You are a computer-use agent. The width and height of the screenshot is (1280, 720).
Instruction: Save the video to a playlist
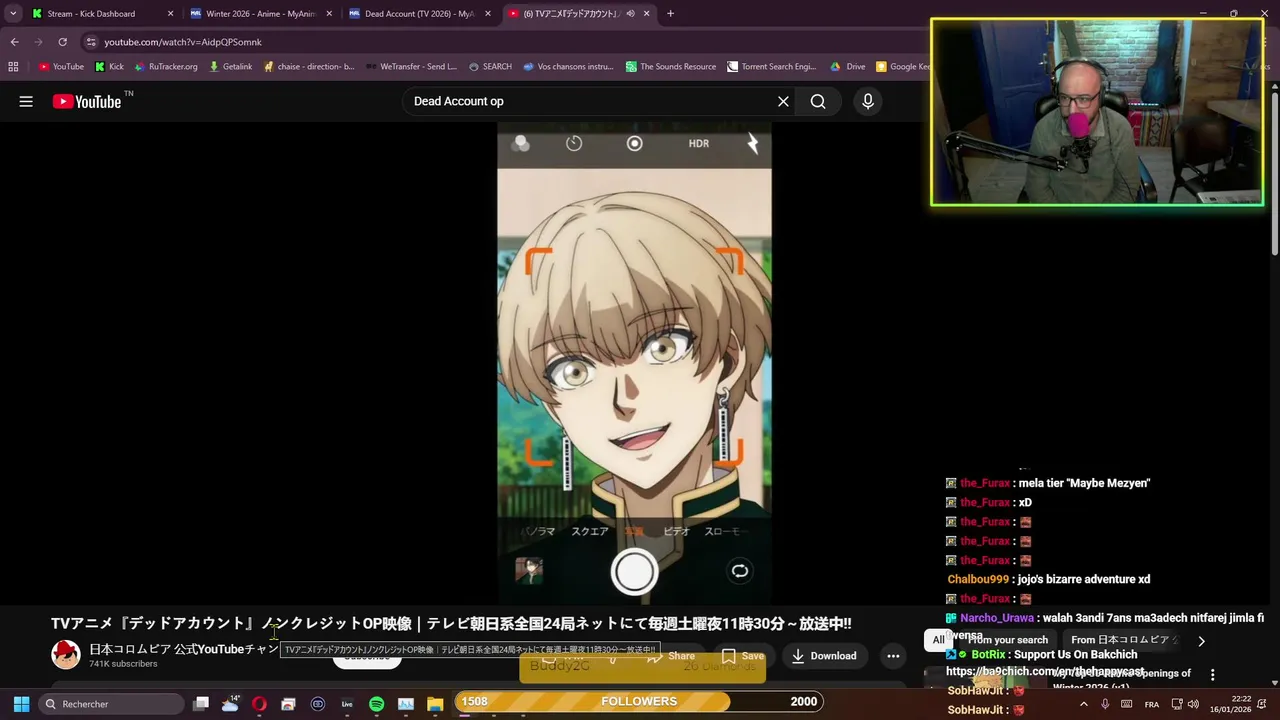click(x=742, y=656)
